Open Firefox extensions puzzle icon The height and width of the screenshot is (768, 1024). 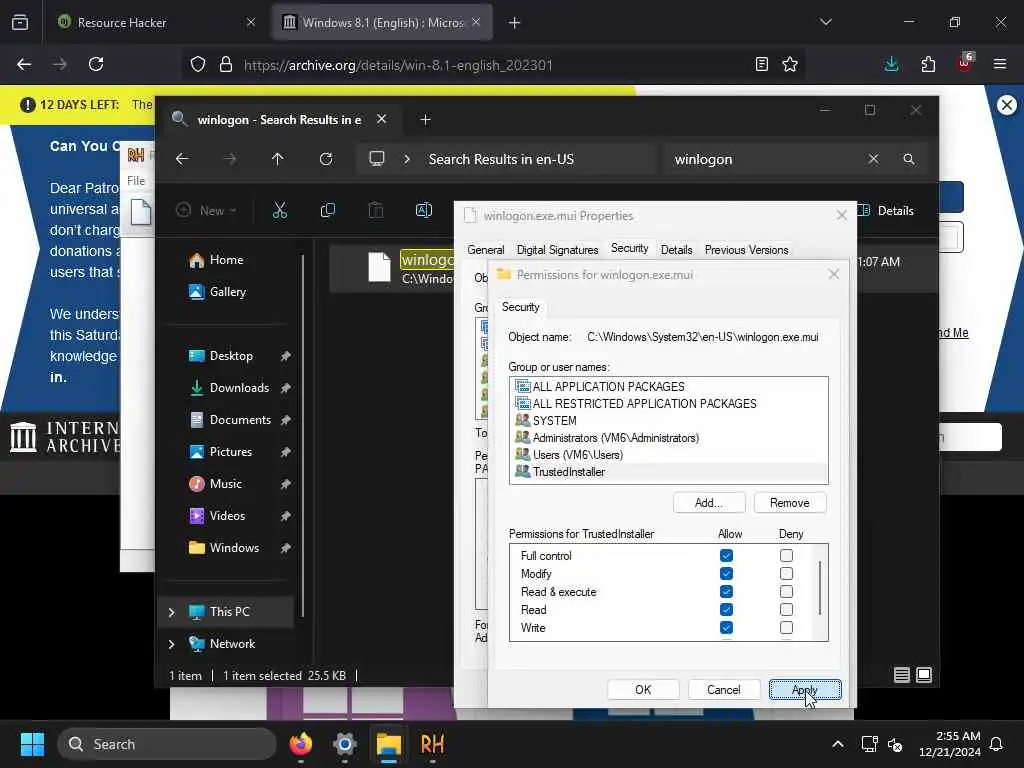point(928,64)
